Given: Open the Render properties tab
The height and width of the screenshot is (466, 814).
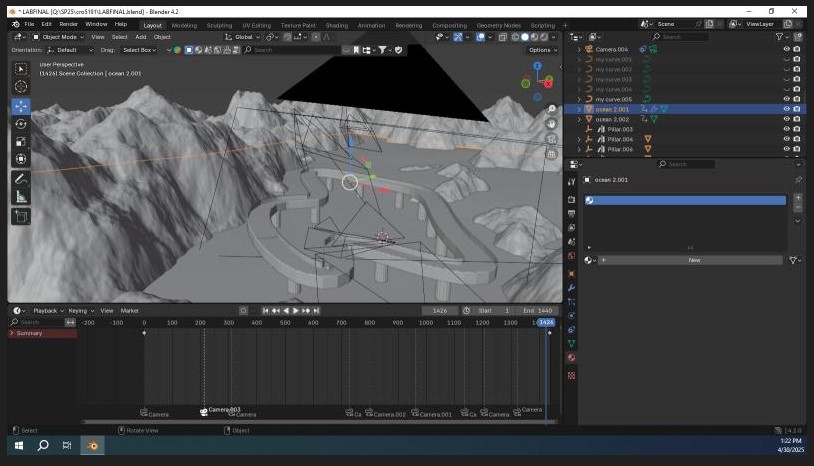Looking at the screenshot, I should 572,200.
